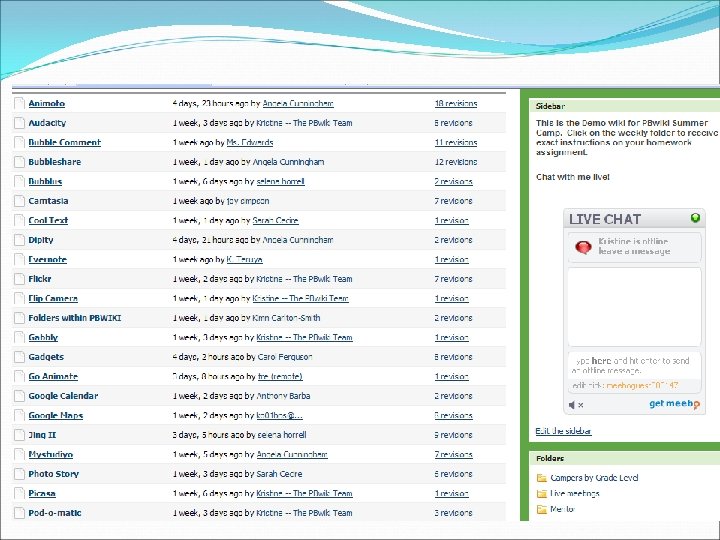720x540 pixels.
Task: Open author Ms. Edwards link
Action: coord(250,143)
